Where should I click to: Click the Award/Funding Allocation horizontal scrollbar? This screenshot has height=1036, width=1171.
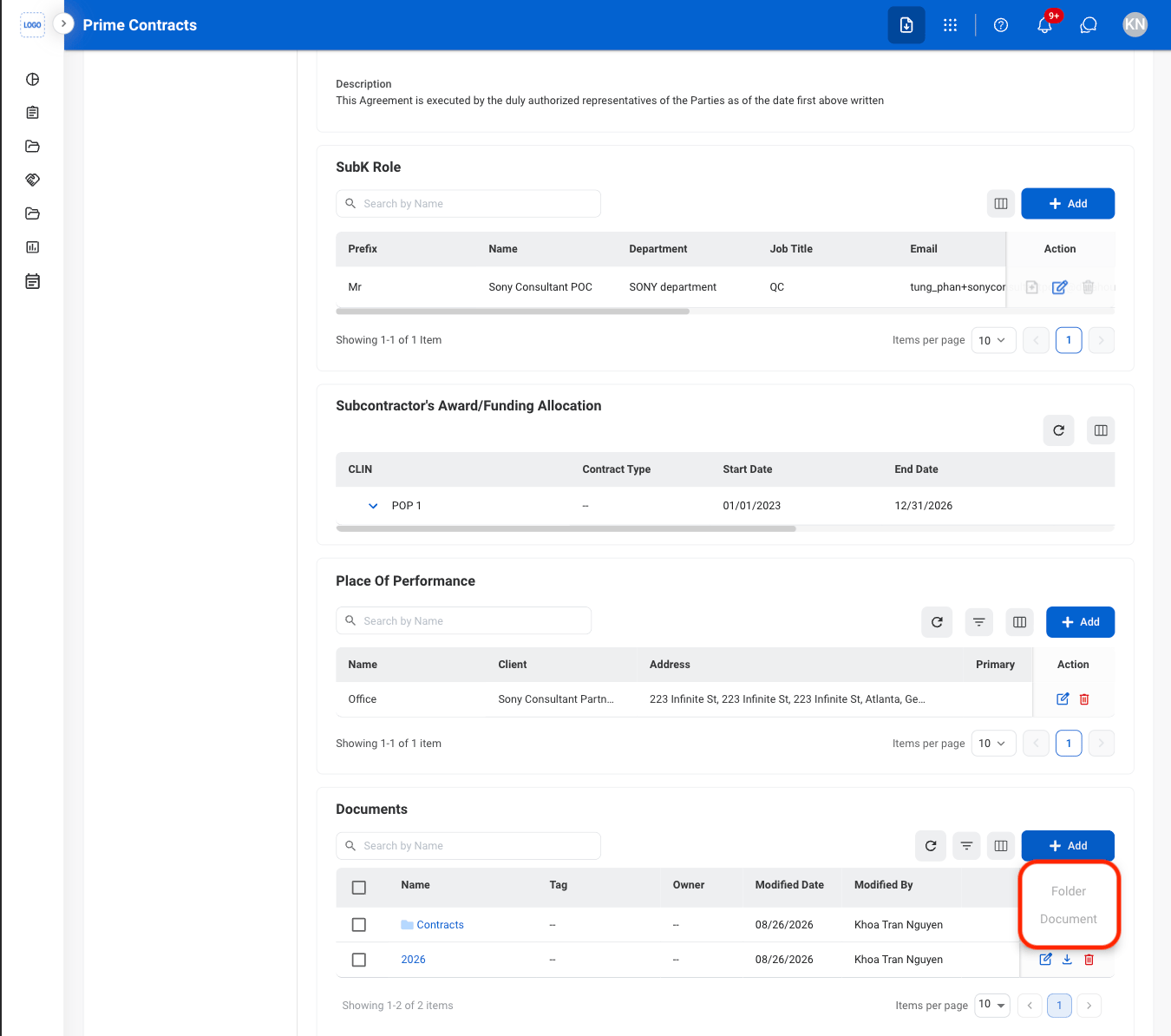tap(566, 528)
